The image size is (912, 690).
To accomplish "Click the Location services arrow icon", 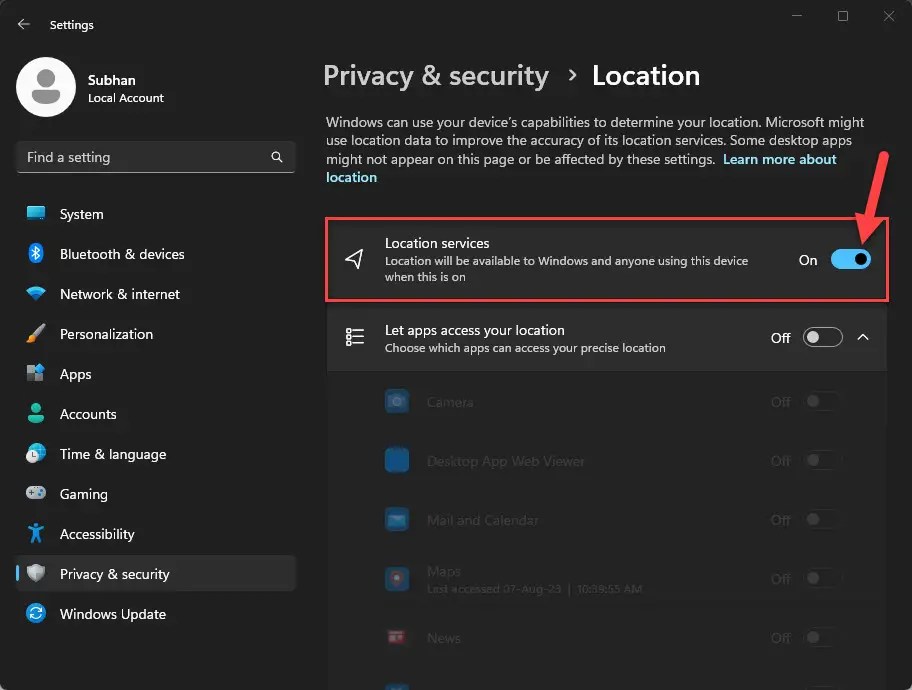I will [354, 259].
